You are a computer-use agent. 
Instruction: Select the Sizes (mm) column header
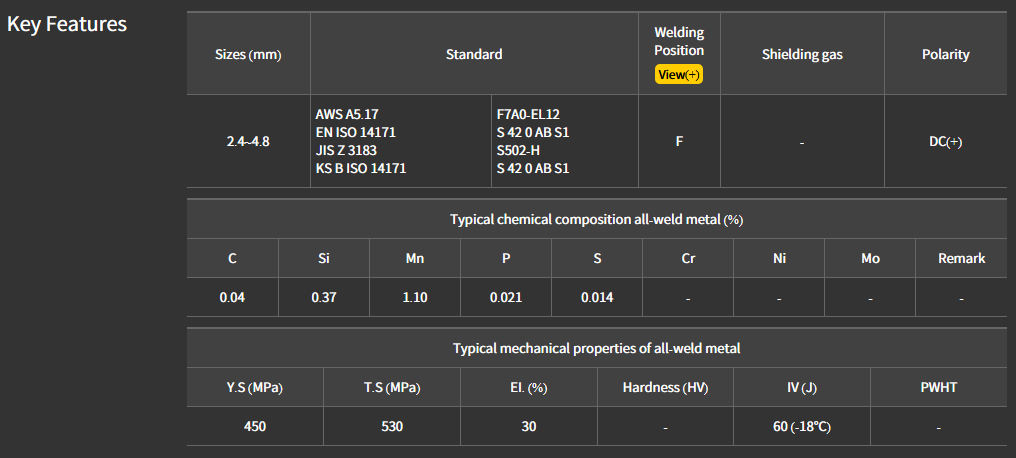(248, 54)
